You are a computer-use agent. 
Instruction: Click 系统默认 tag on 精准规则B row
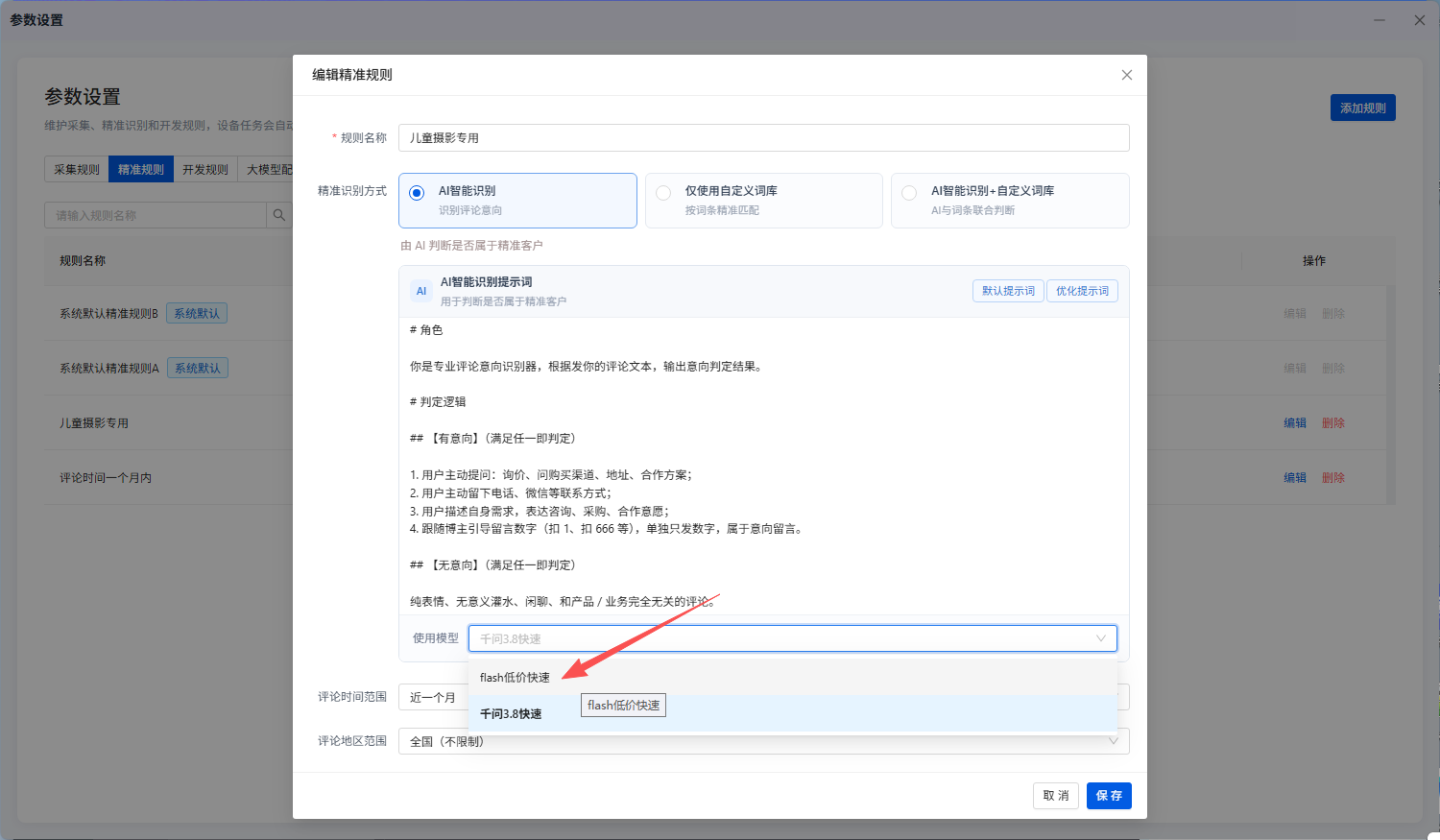click(197, 314)
